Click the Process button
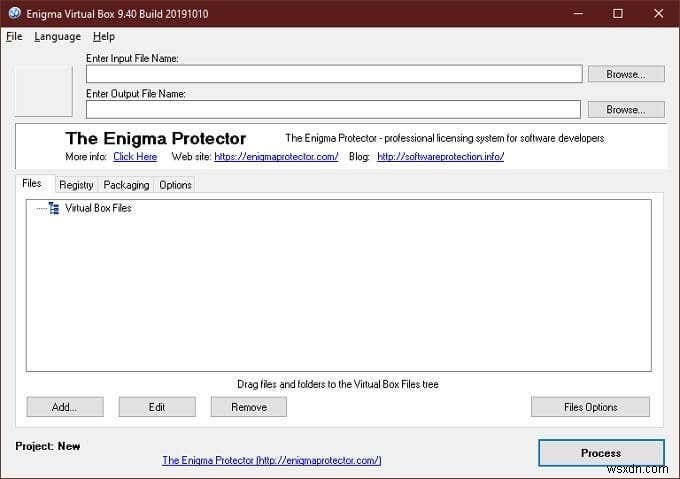Screen dimensions: 680x479 point(601,453)
